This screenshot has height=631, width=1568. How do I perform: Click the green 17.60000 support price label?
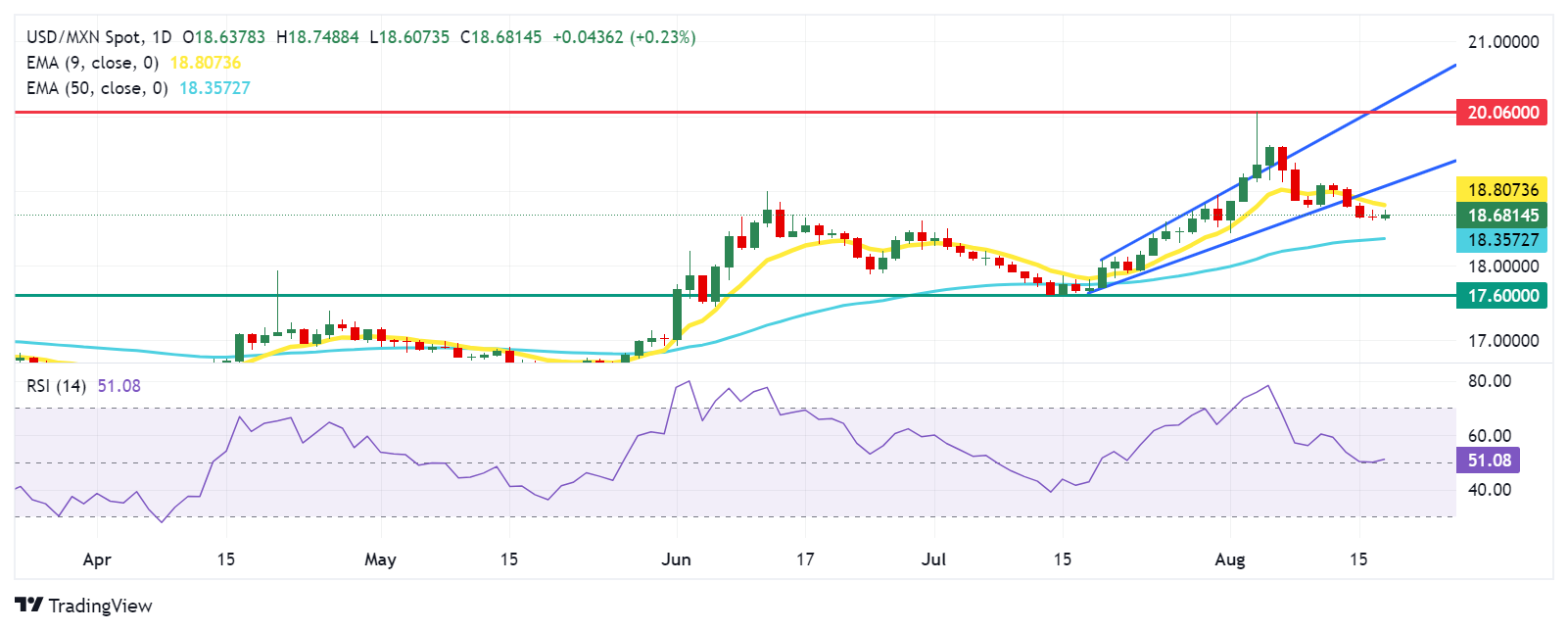[x=1502, y=295]
